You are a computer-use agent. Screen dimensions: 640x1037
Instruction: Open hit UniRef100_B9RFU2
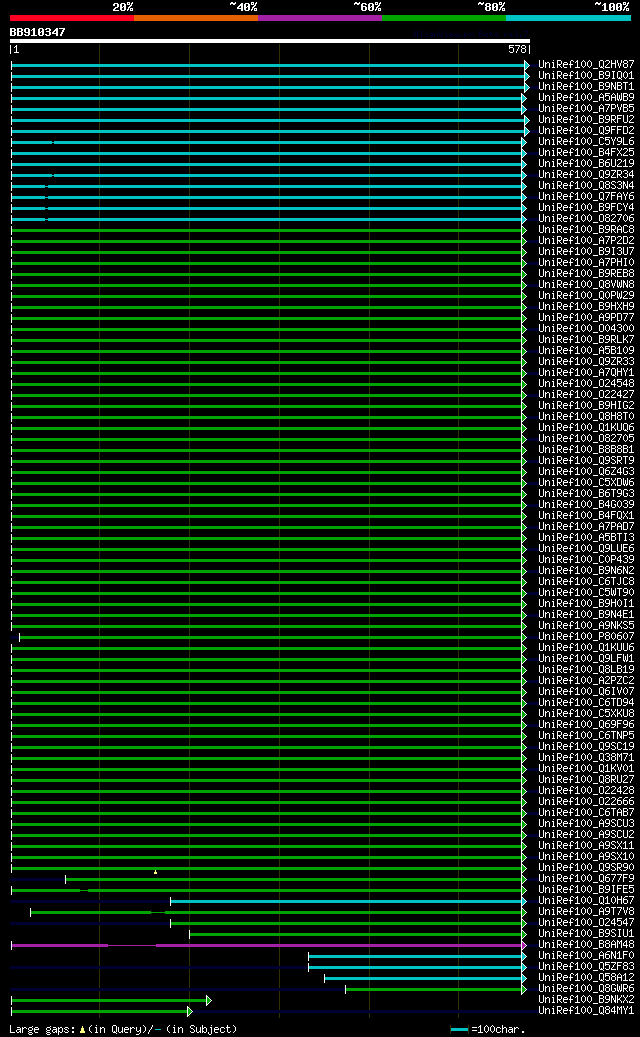point(586,120)
